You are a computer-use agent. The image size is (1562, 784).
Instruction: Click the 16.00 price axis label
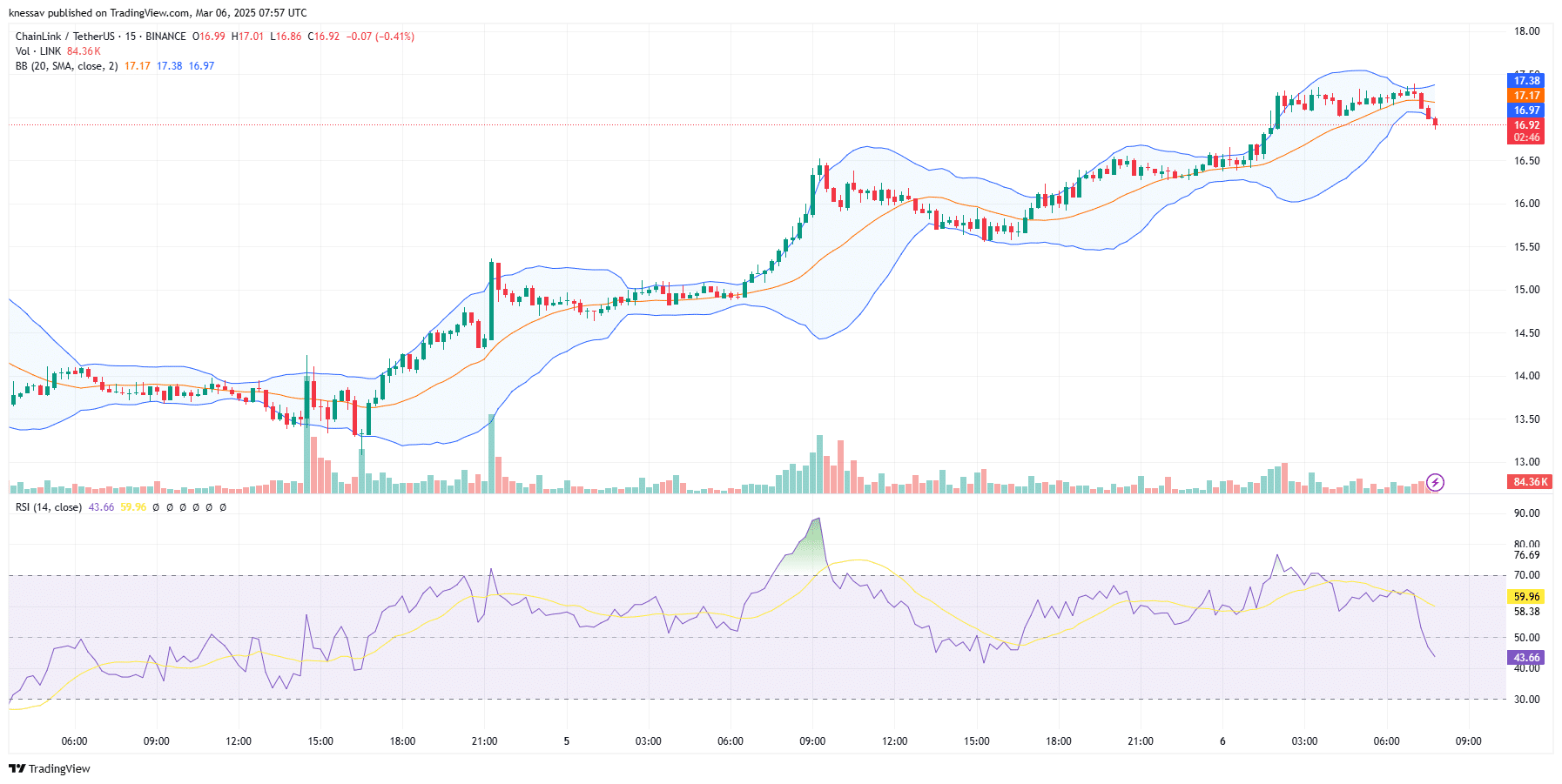click(x=1526, y=204)
